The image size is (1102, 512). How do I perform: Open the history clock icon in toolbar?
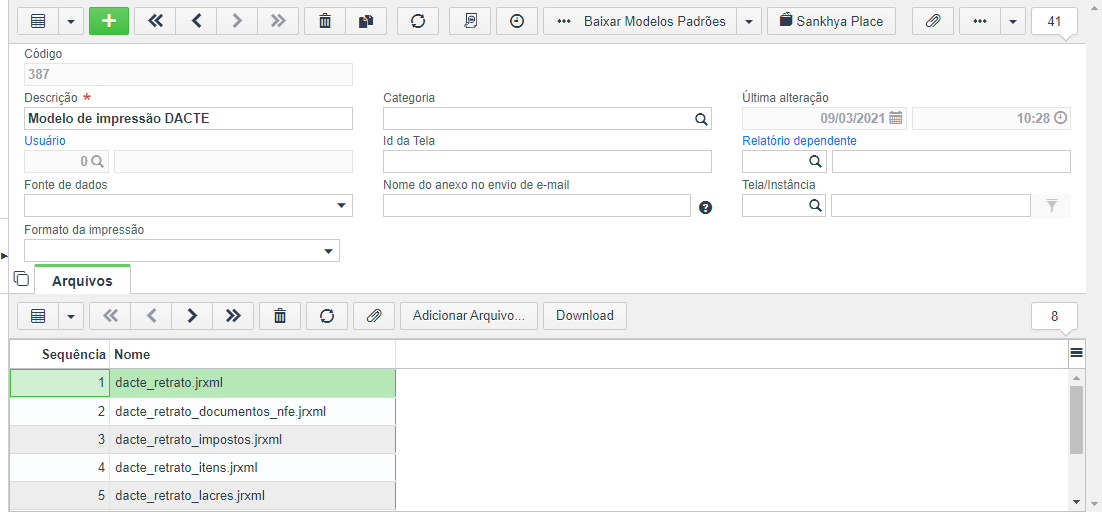(x=517, y=21)
